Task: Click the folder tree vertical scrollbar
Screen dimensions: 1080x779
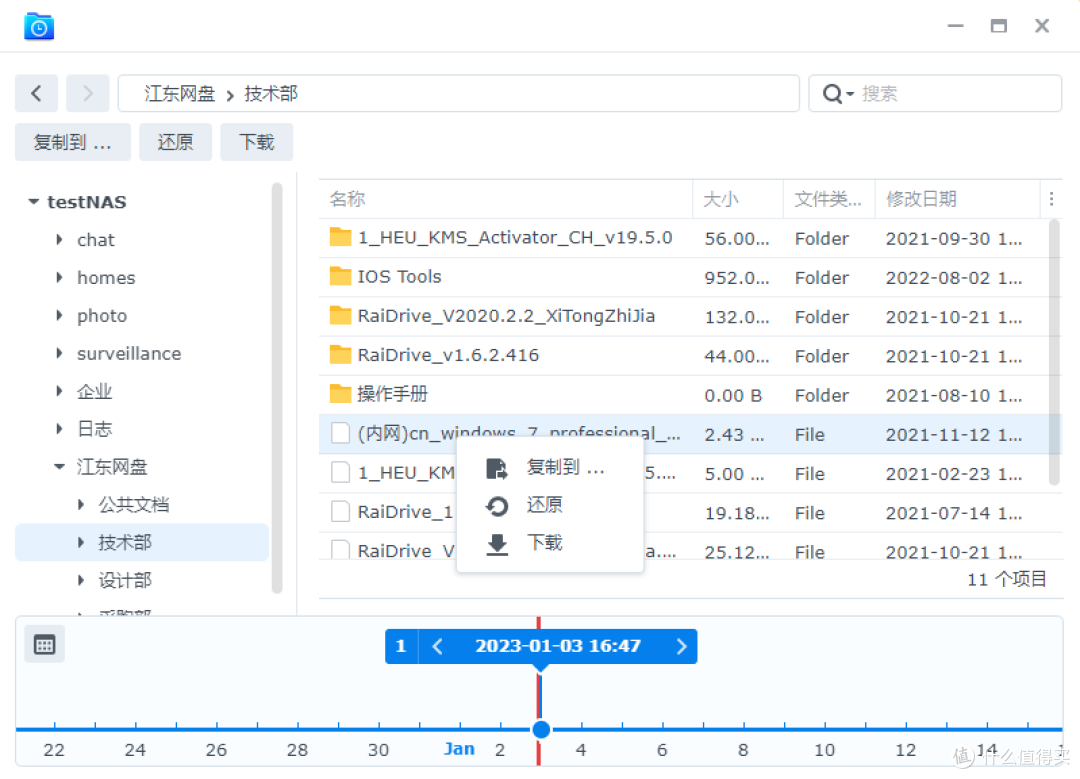Action: point(277,387)
